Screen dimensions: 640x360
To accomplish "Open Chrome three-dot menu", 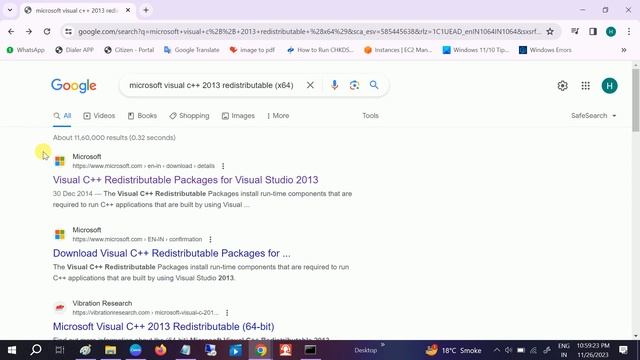I will coord(629,31).
